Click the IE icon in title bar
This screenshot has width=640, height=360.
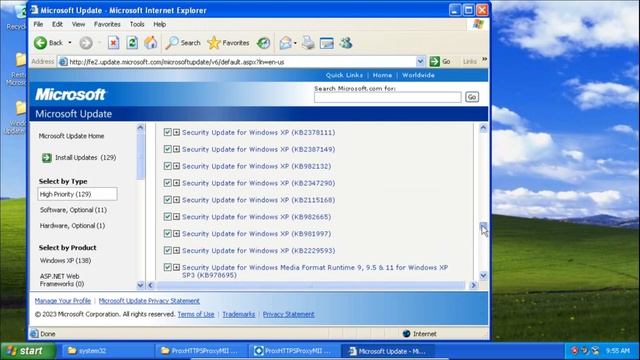pyautogui.click(x=35, y=10)
